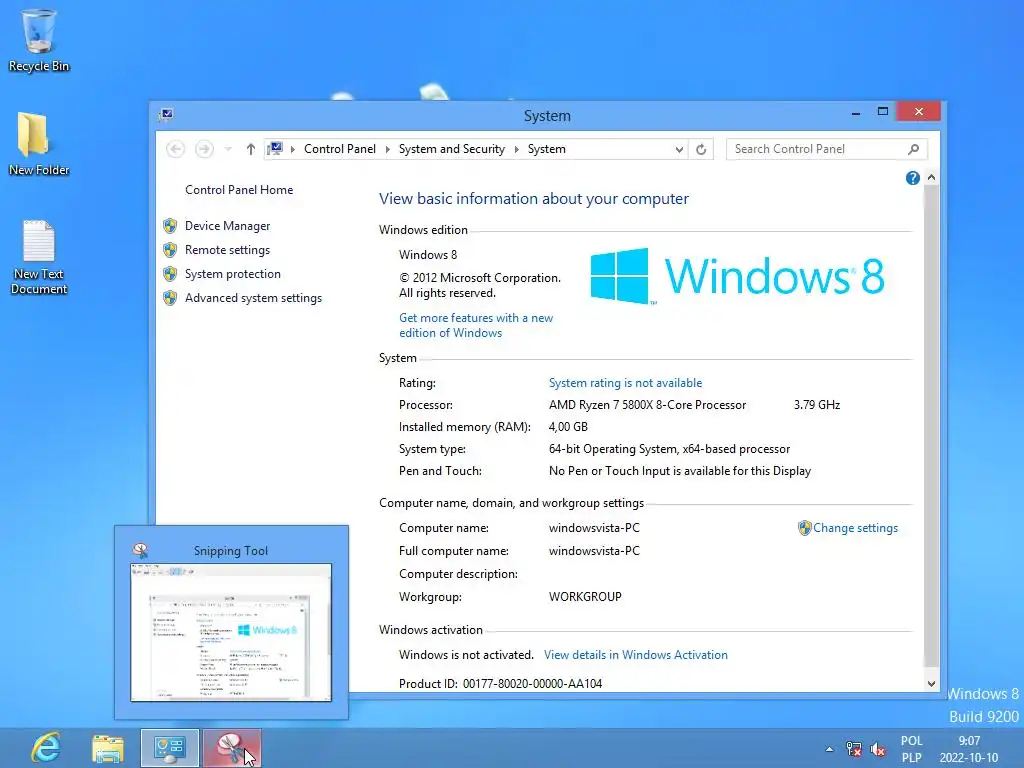This screenshot has height=768, width=1024.
Task: Click the Windows 8 logo image
Action: coord(737,276)
